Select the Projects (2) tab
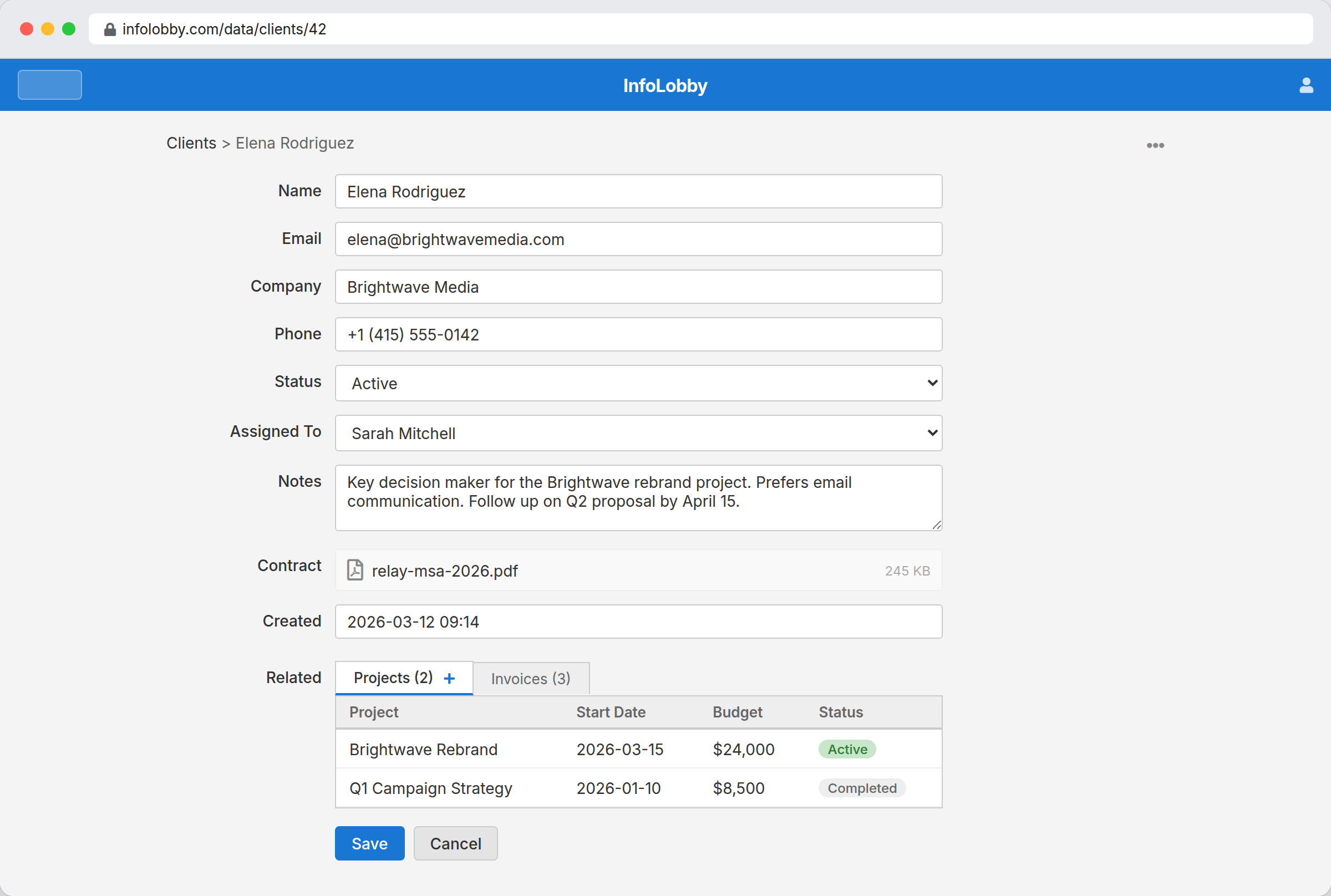Image resolution: width=1331 pixels, height=896 pixels. [x=393, y=678]
